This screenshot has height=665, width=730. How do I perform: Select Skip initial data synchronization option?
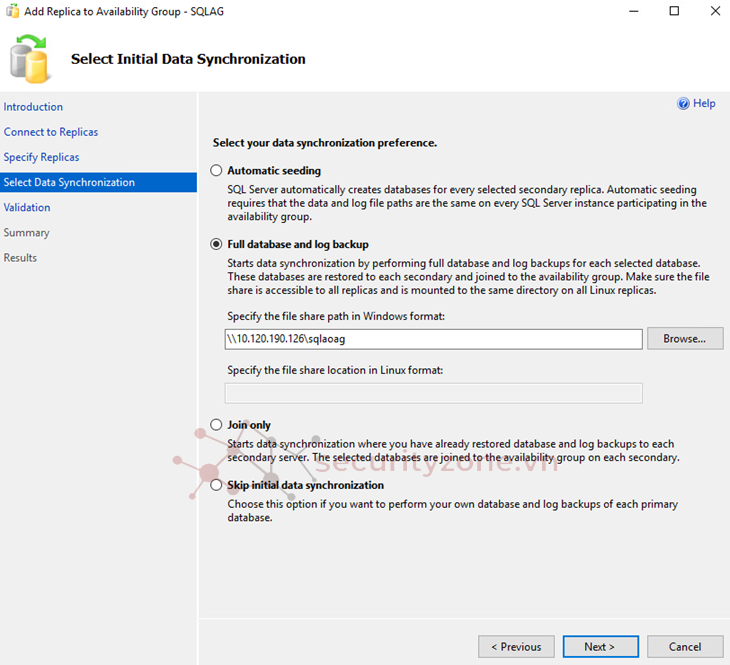coord(216,485)
